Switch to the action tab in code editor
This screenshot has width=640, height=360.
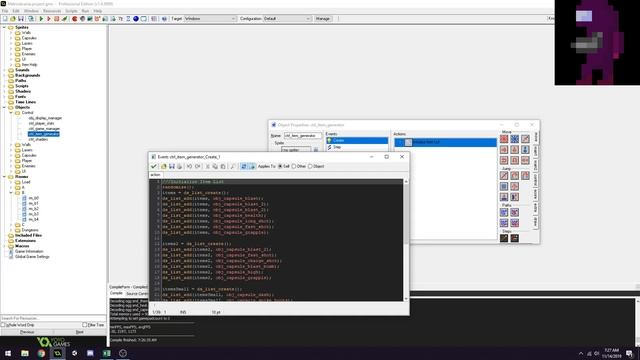(156, 175)
